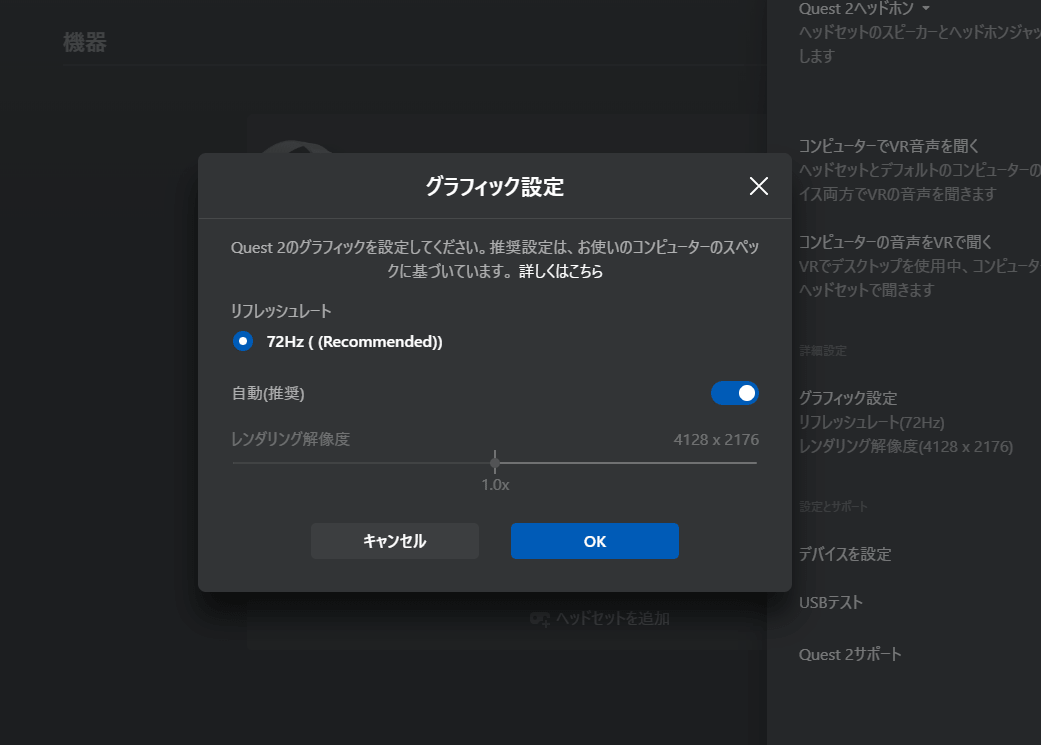Click コンピューターでVR音声を聞く option

point(888,146)
